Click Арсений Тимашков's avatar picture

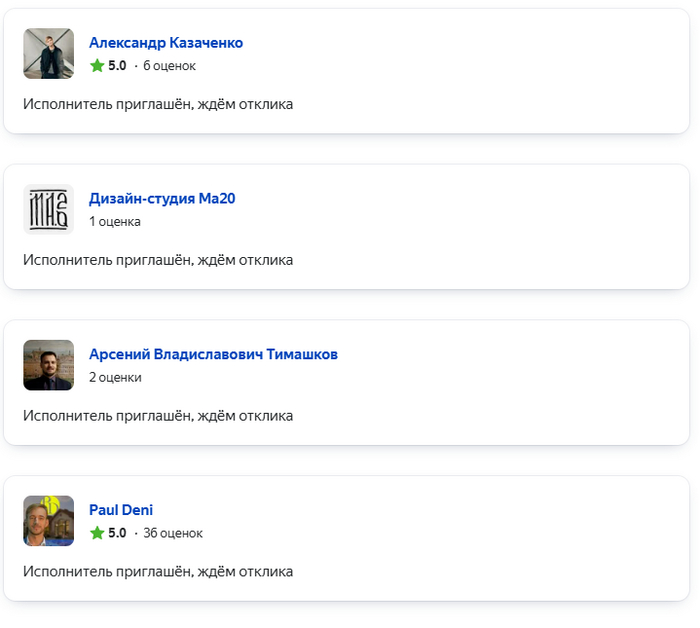(48, 365)
